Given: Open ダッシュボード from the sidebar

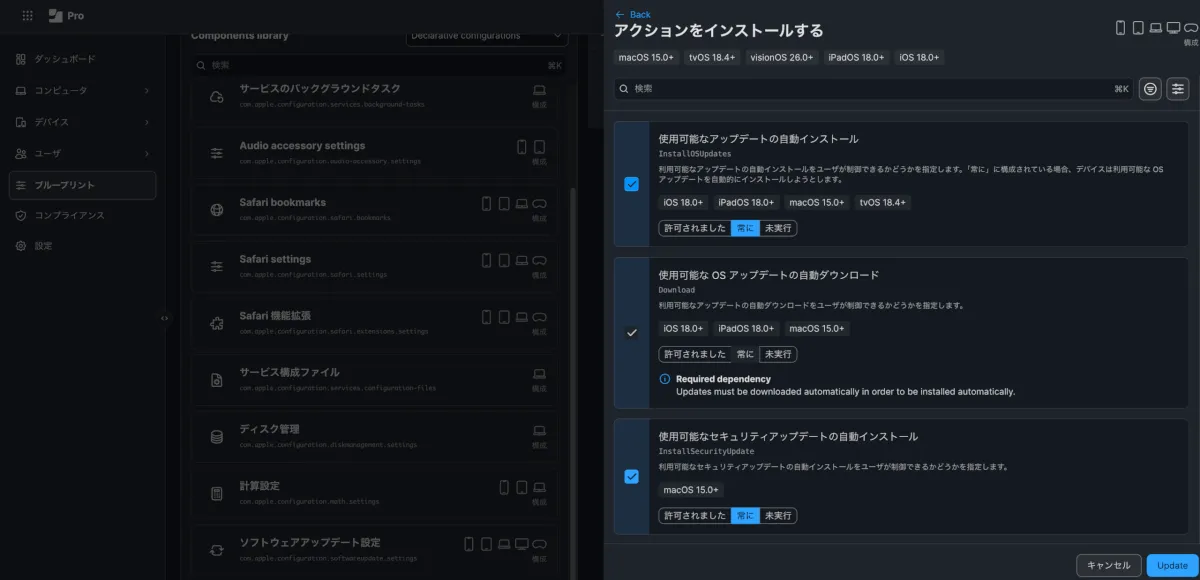Looking at the screenshot, I should (65, 59).
